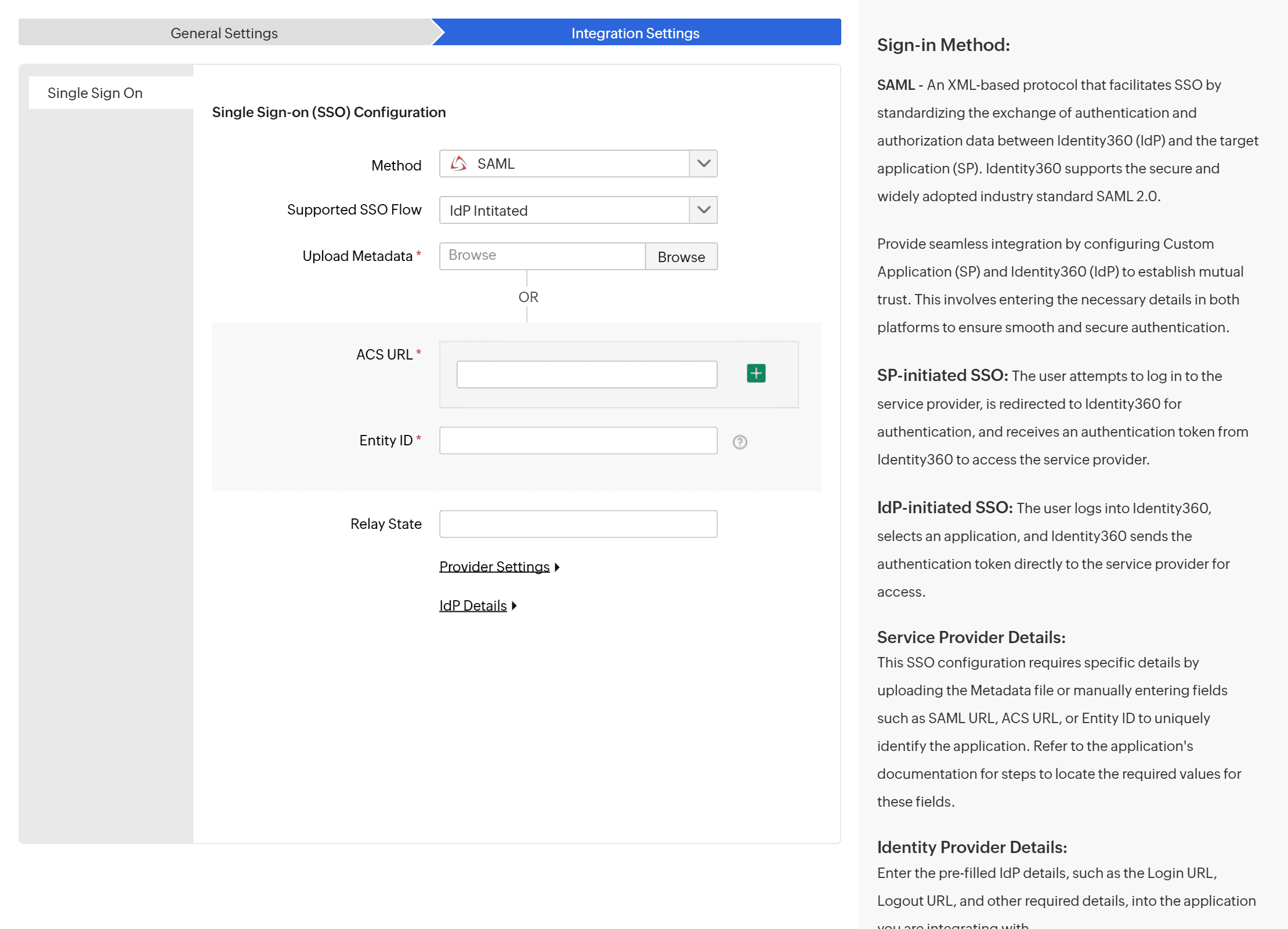This screenshot has width=1288, height=929.
Task: Click the ACS URL label
Action: pyautogui.click(x=384, y=354)
